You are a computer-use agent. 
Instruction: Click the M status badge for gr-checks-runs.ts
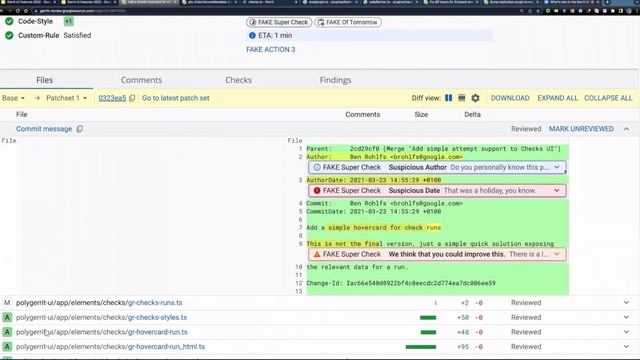[7, 302]
